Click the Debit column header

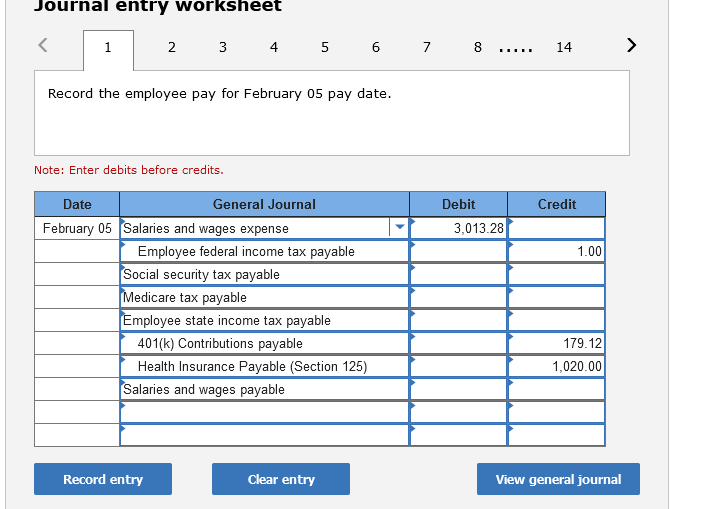[458, 204]
